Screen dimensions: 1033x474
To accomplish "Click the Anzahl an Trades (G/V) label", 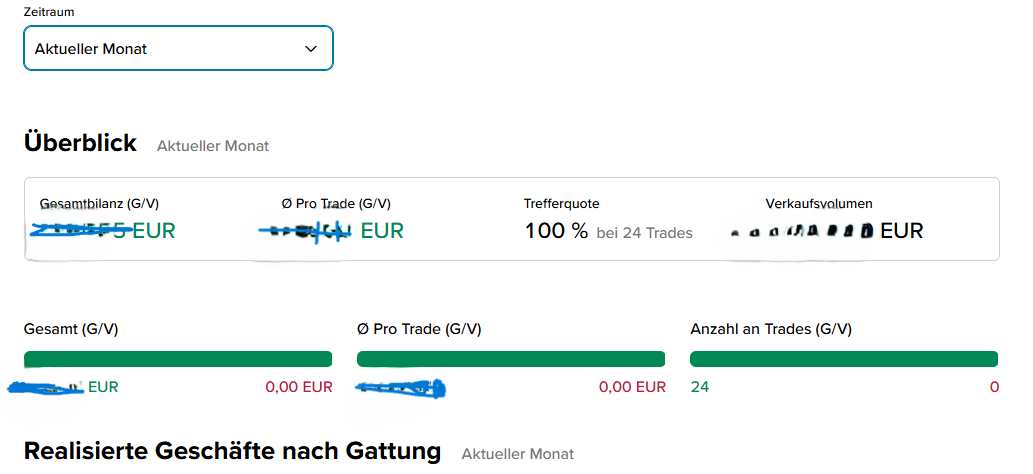I will (770, 328).
